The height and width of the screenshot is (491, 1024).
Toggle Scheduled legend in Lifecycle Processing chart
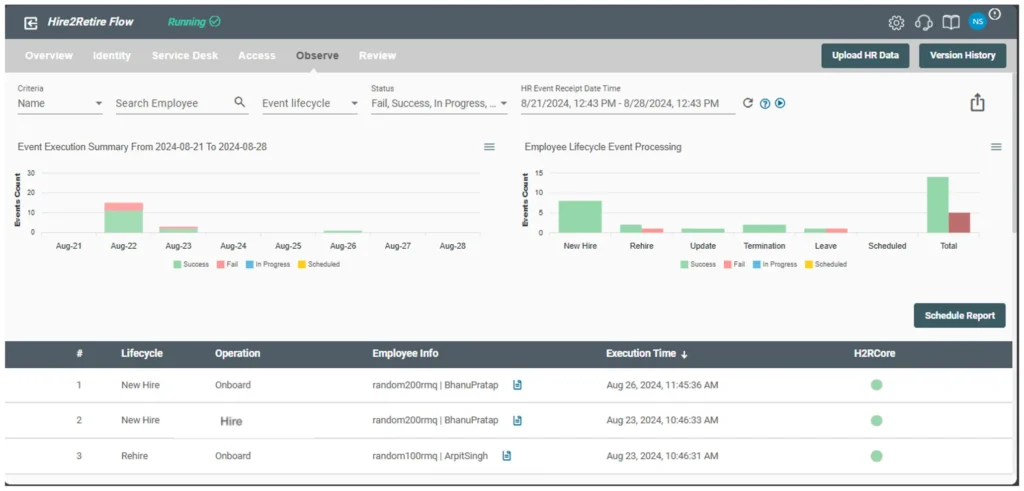[826, 264]
